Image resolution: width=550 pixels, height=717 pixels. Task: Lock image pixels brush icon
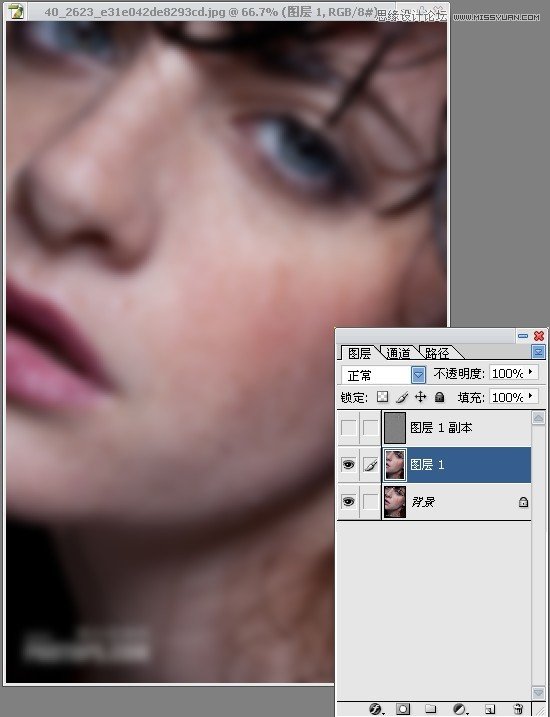coord(401,397)
